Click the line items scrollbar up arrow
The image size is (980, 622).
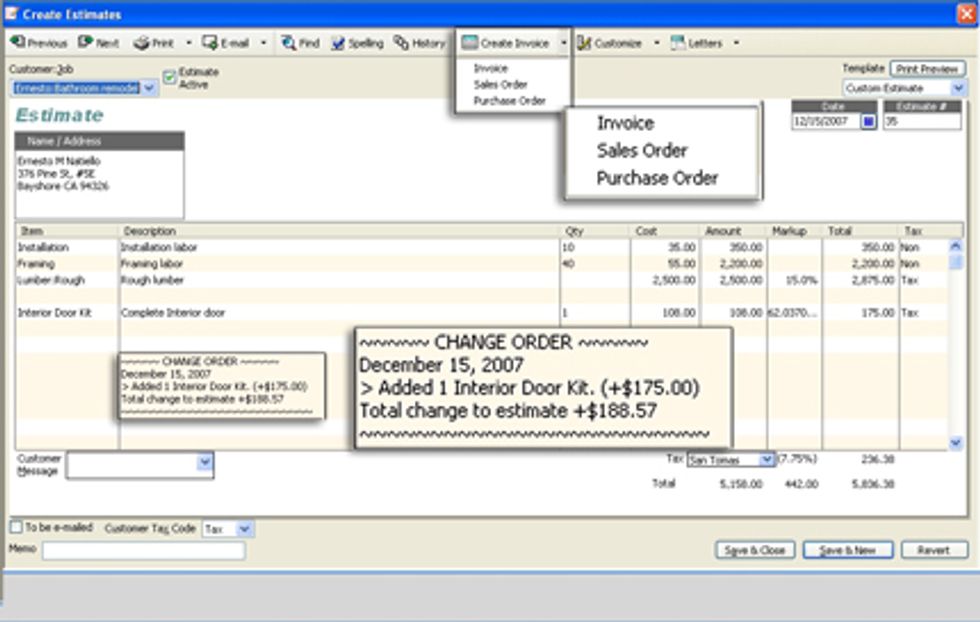point(955,246)
